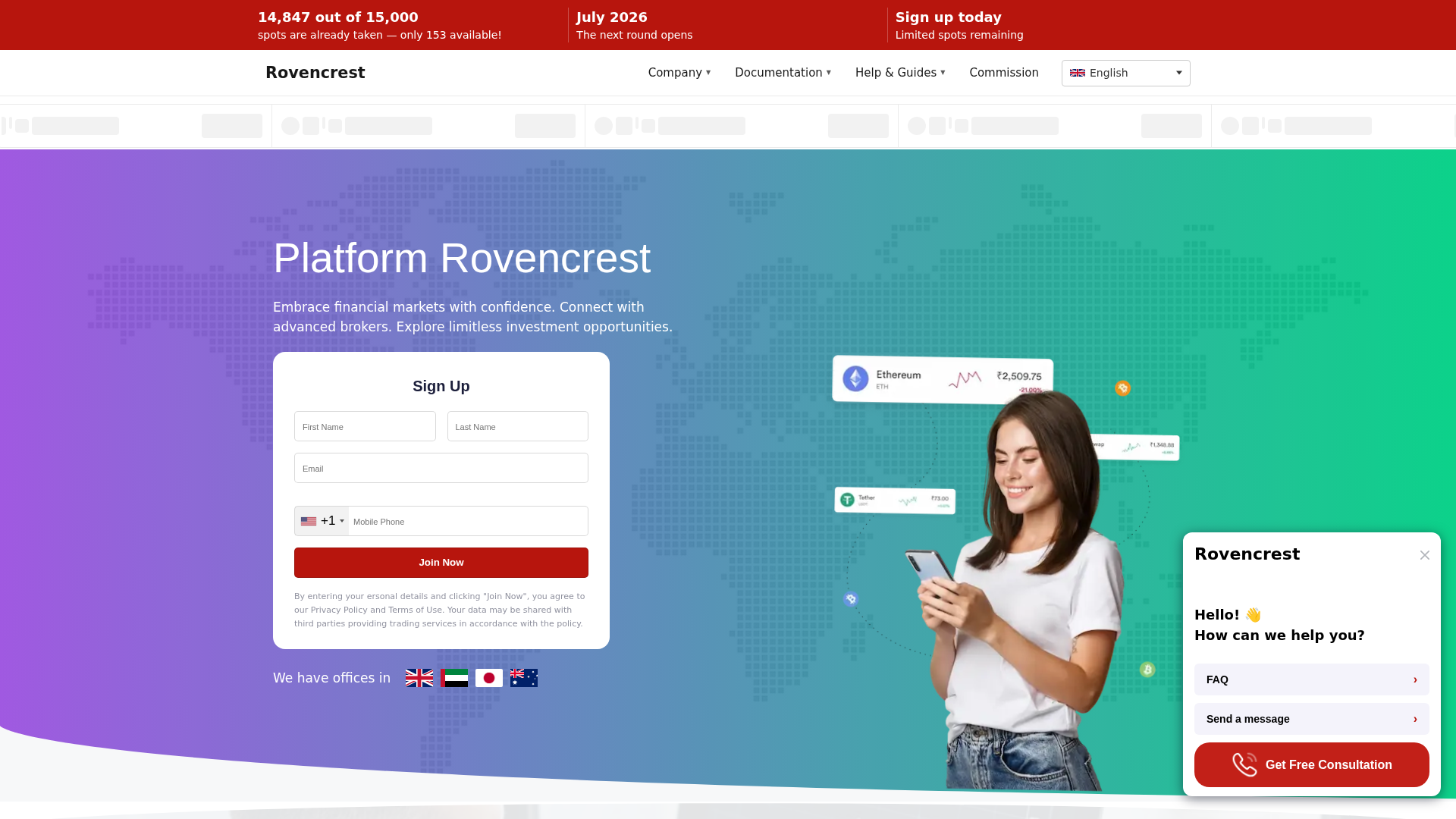Open the Privacy Policy link
Viewport: 1456px width, 819px height.
339,610
